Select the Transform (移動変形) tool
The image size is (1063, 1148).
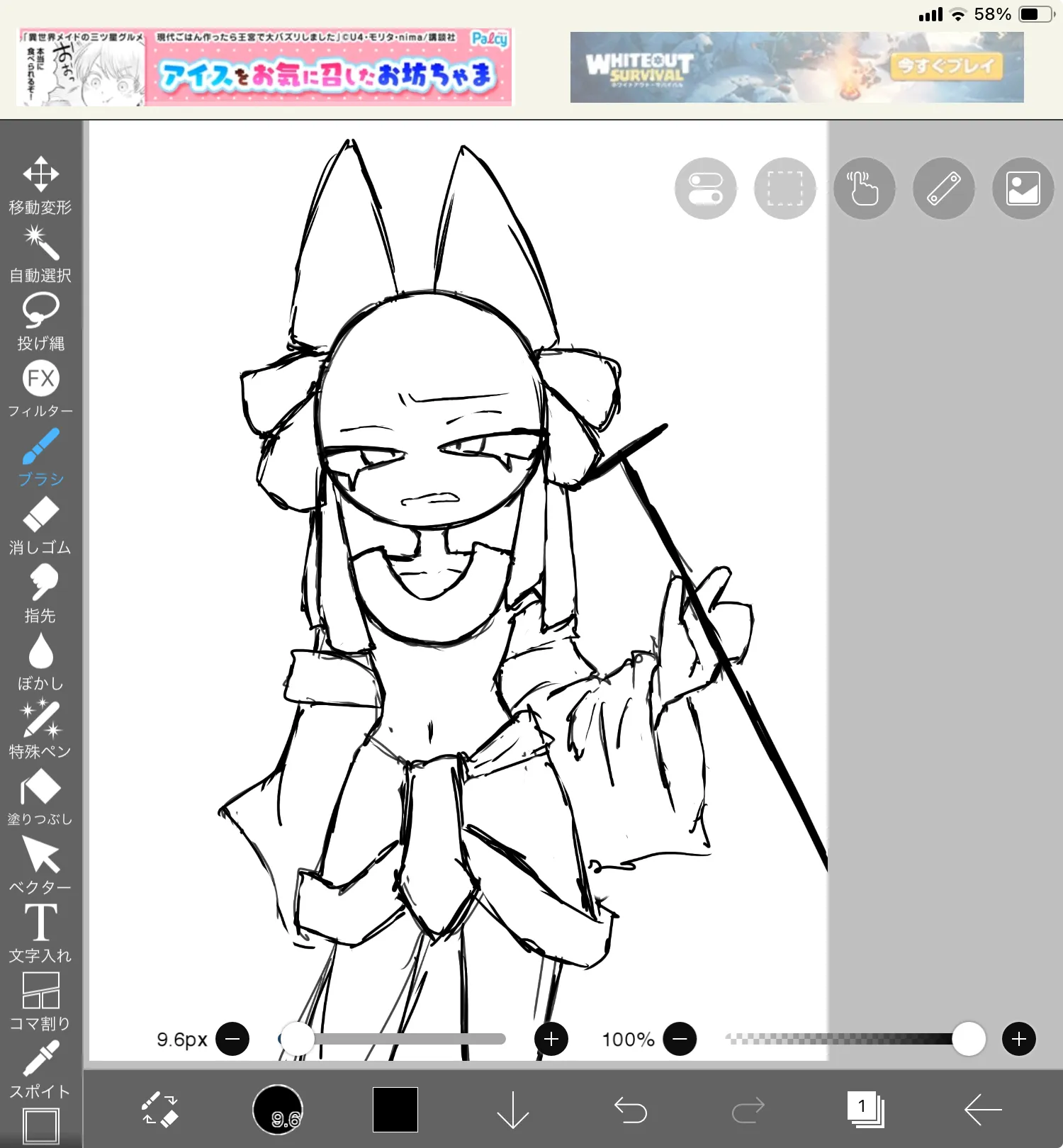tap(40, 185)
